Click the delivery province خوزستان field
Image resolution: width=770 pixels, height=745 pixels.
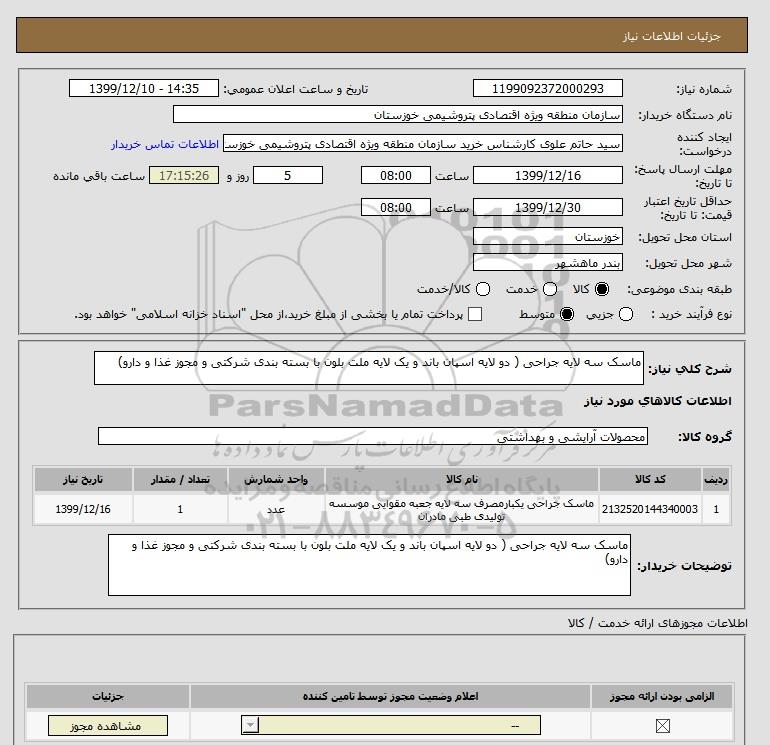click(x=548, y=237)
